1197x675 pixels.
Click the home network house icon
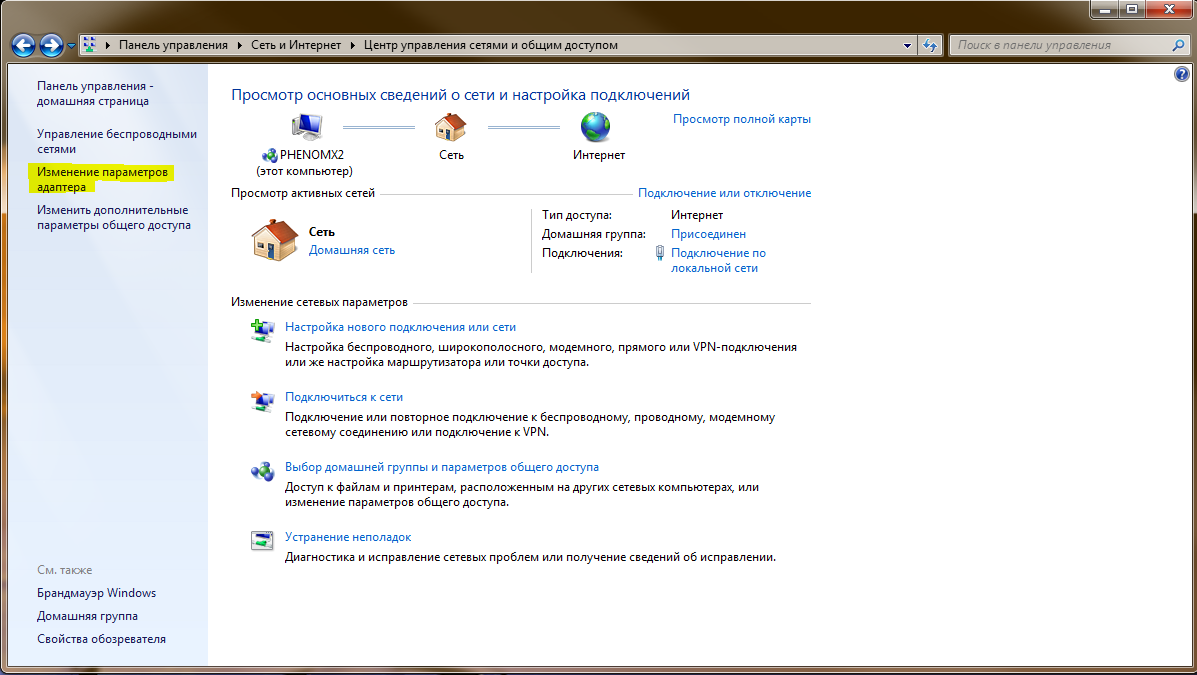coord(273,241)
